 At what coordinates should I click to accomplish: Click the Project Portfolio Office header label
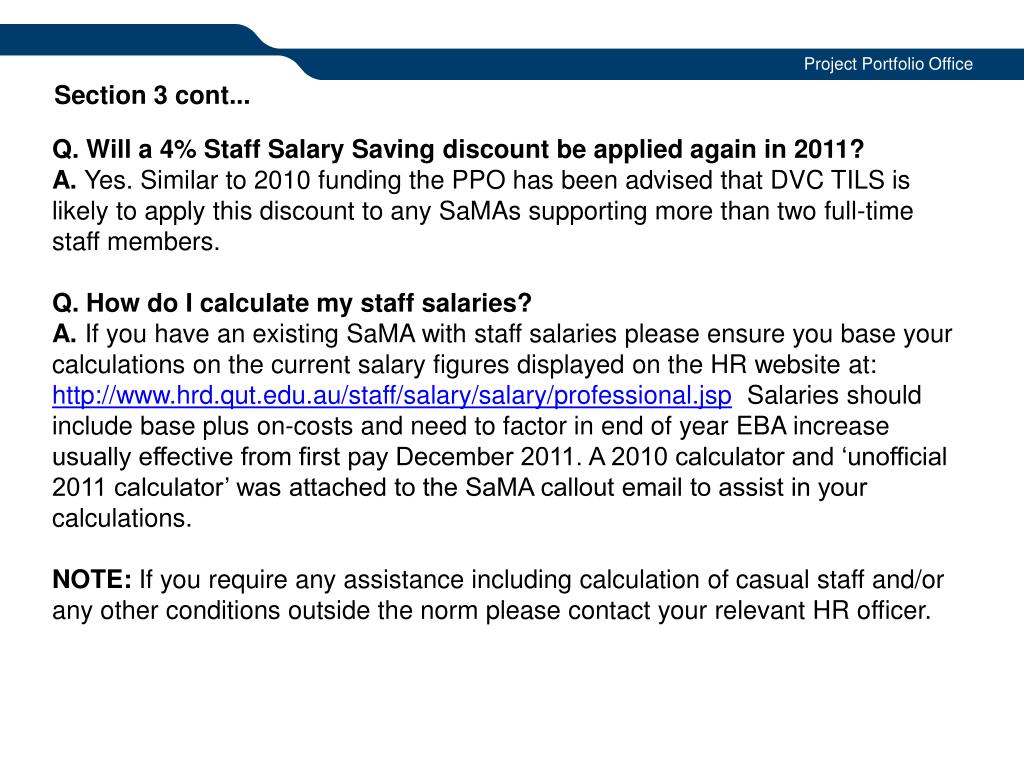pos(888,64)
